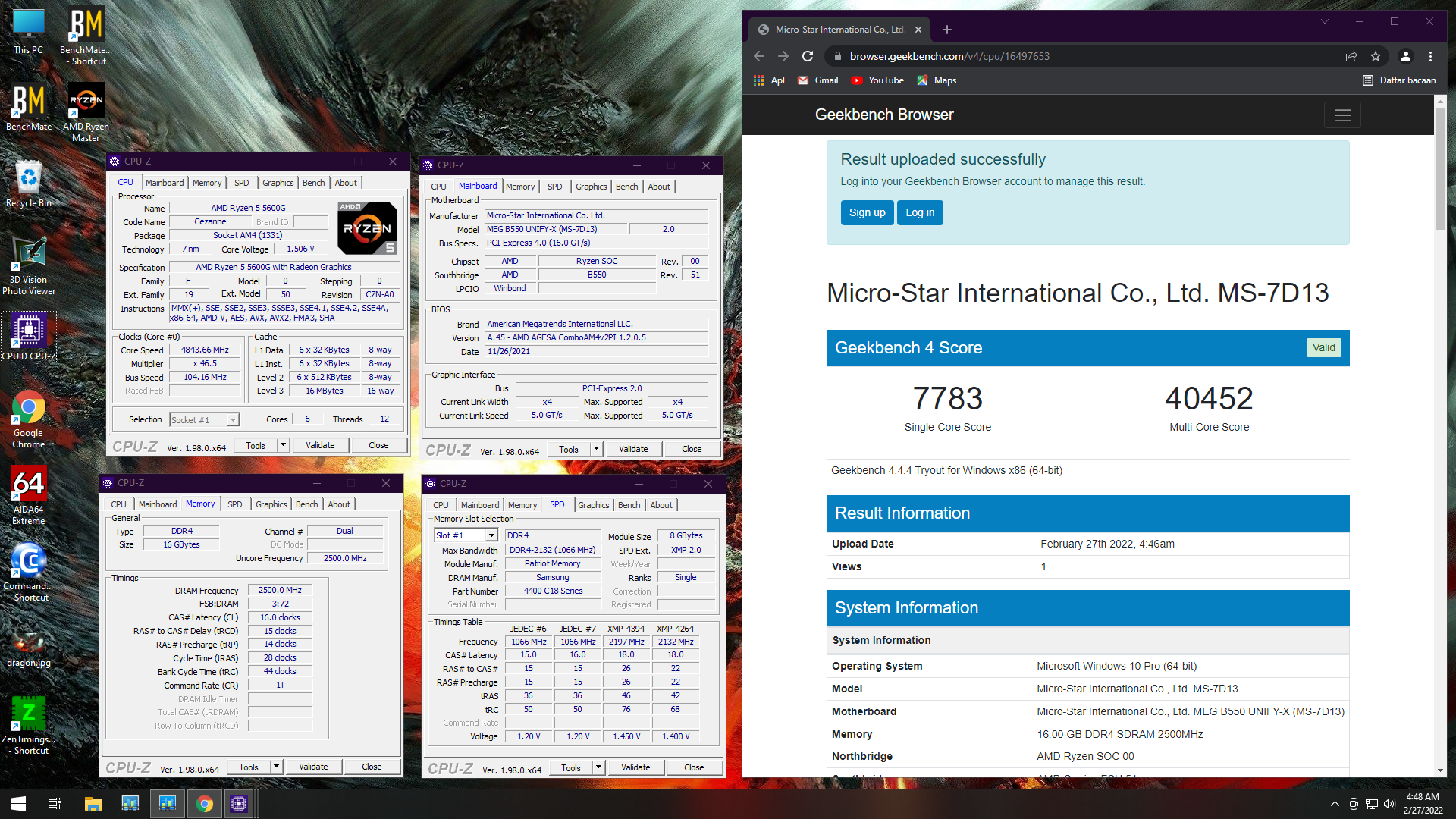Show hidden system tray icons
The width and height of the screenshot is (1456, 819).
(x=1335, y=804)
